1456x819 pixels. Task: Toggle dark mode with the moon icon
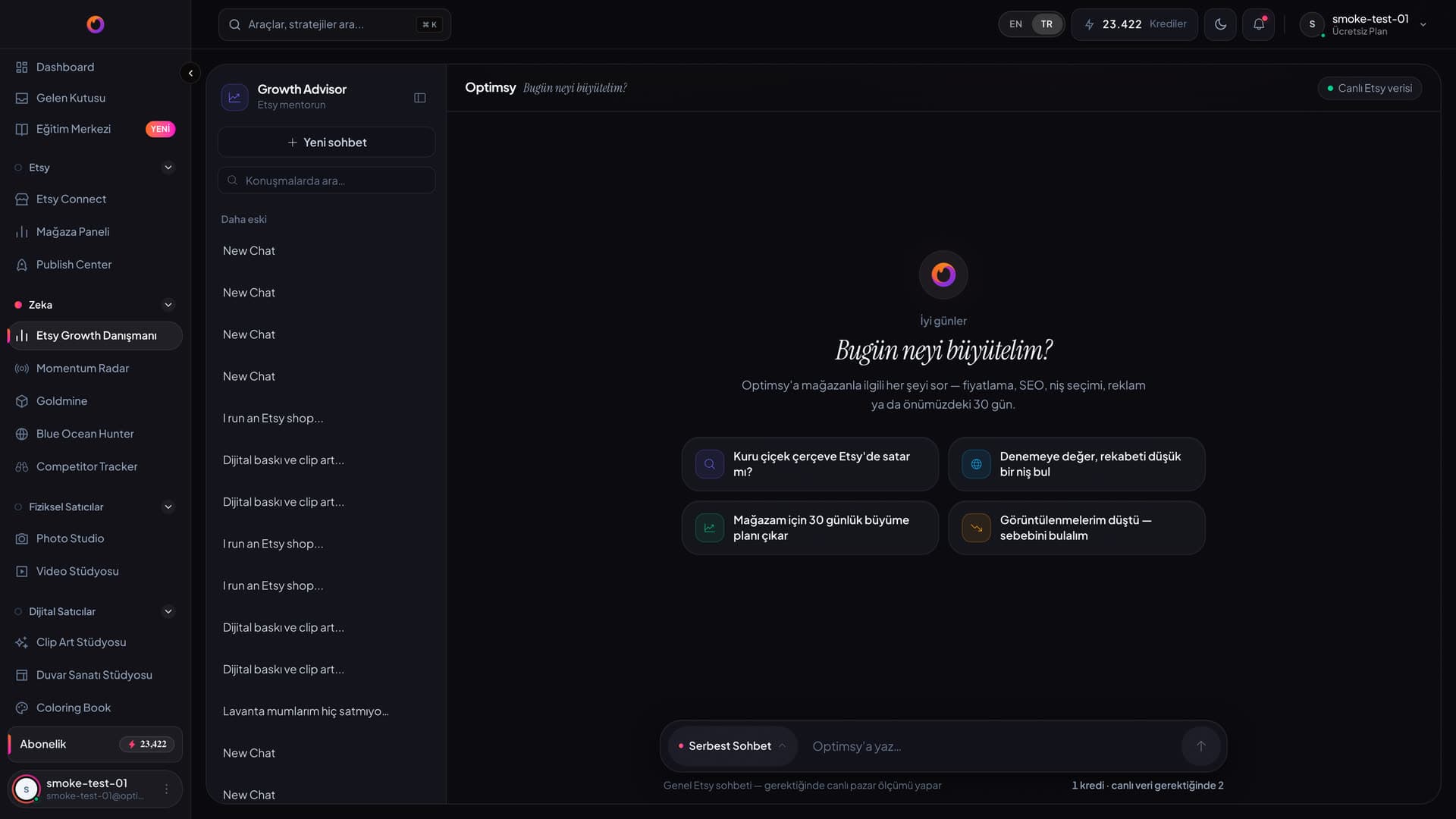pyautogui.click(x=1220, y=24)
